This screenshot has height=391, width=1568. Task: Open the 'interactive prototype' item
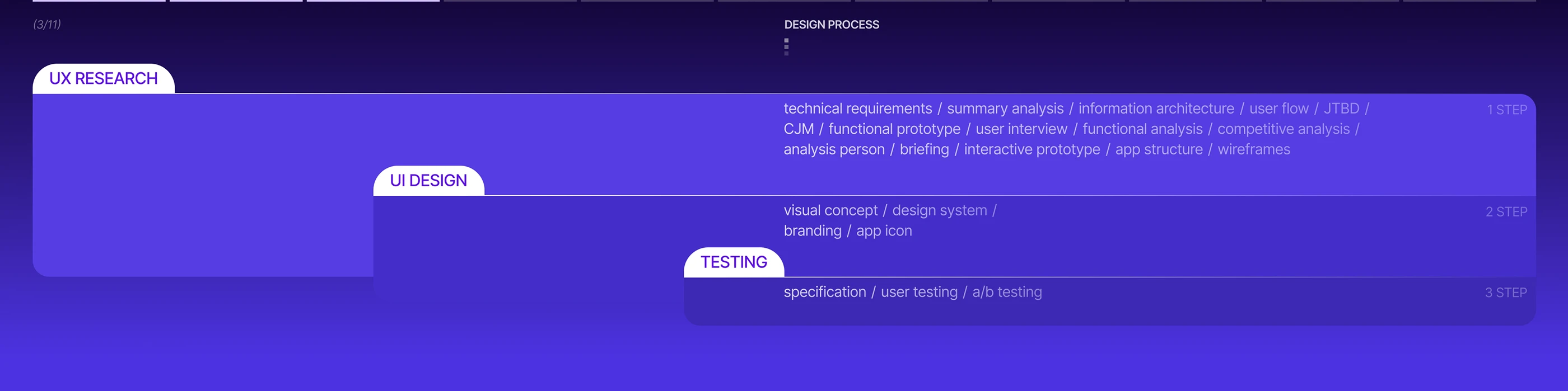click(x=1032, y=149)
